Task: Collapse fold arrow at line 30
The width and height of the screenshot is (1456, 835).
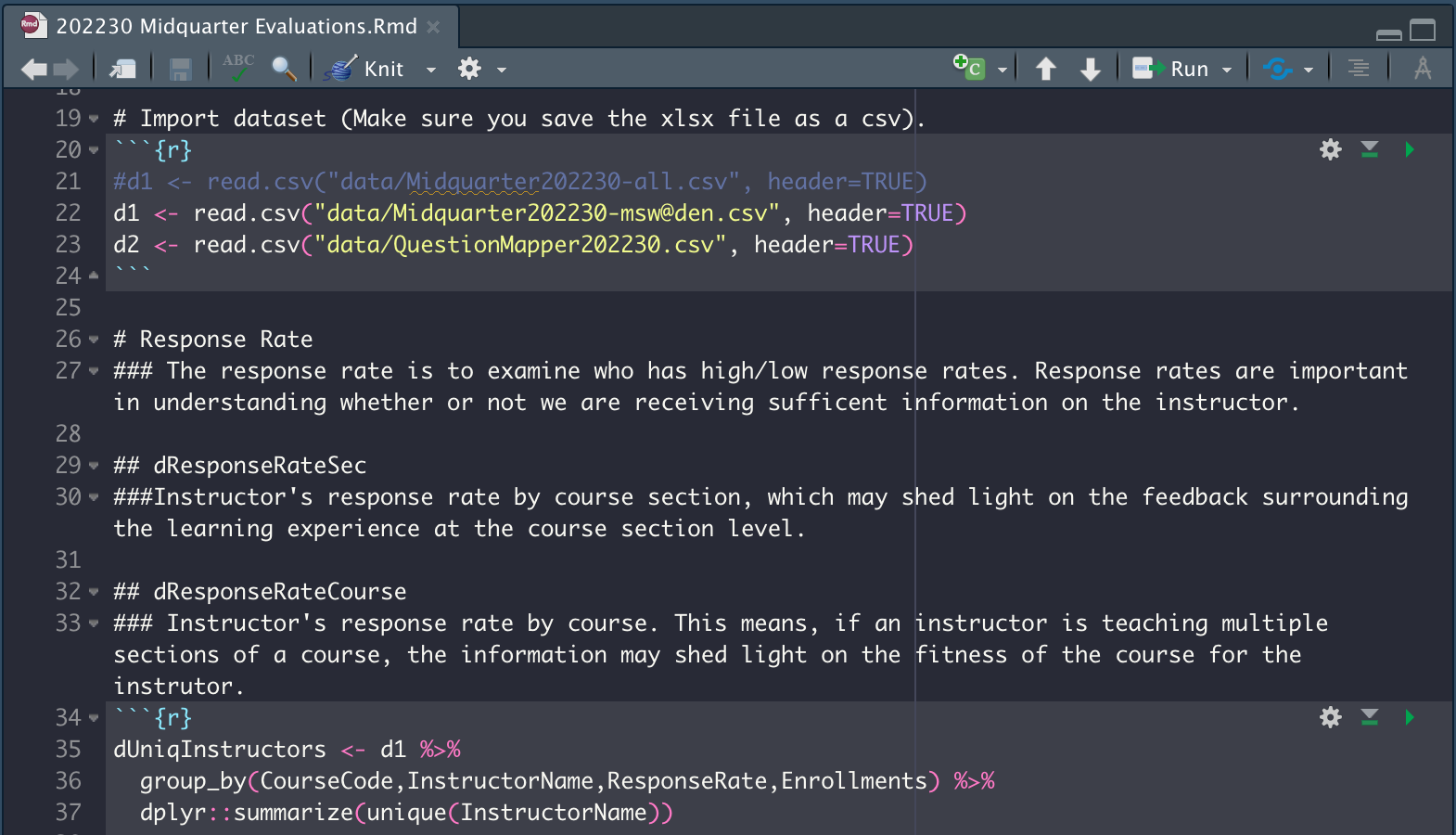Action: [94, 497]
